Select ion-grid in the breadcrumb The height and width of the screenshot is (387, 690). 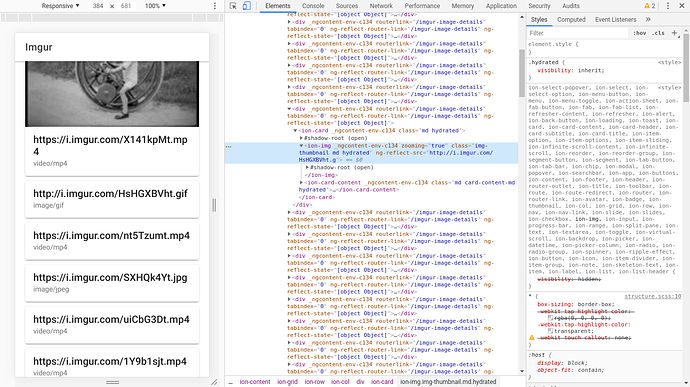[287, 382]
